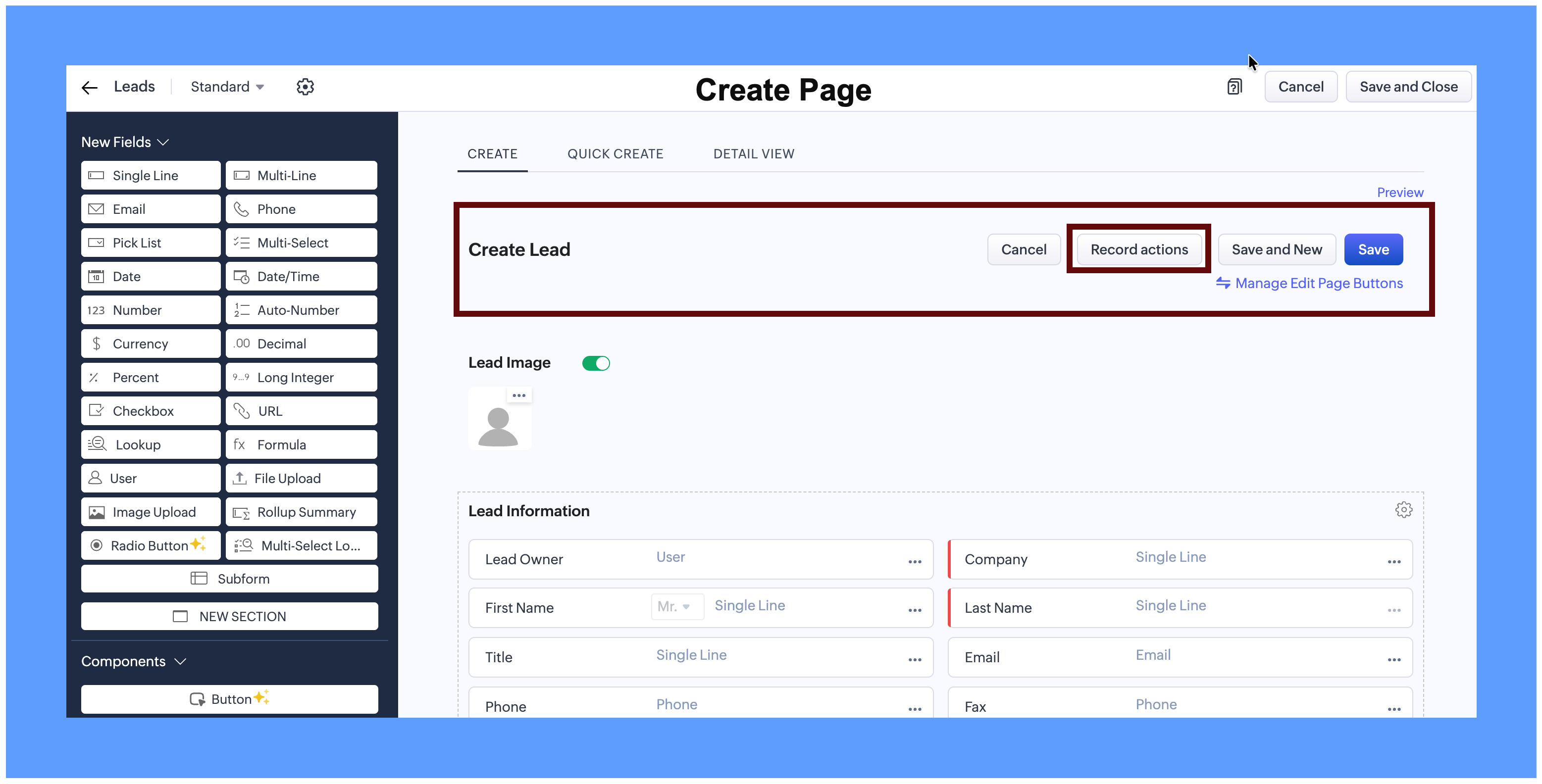Open Fax field options menu

coord(1394,709)
